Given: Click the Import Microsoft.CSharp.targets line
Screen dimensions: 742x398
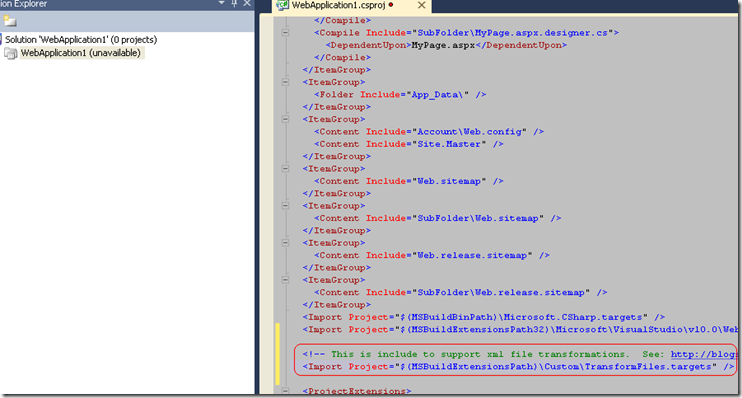Looking at the screenshot, I should 484,317.
